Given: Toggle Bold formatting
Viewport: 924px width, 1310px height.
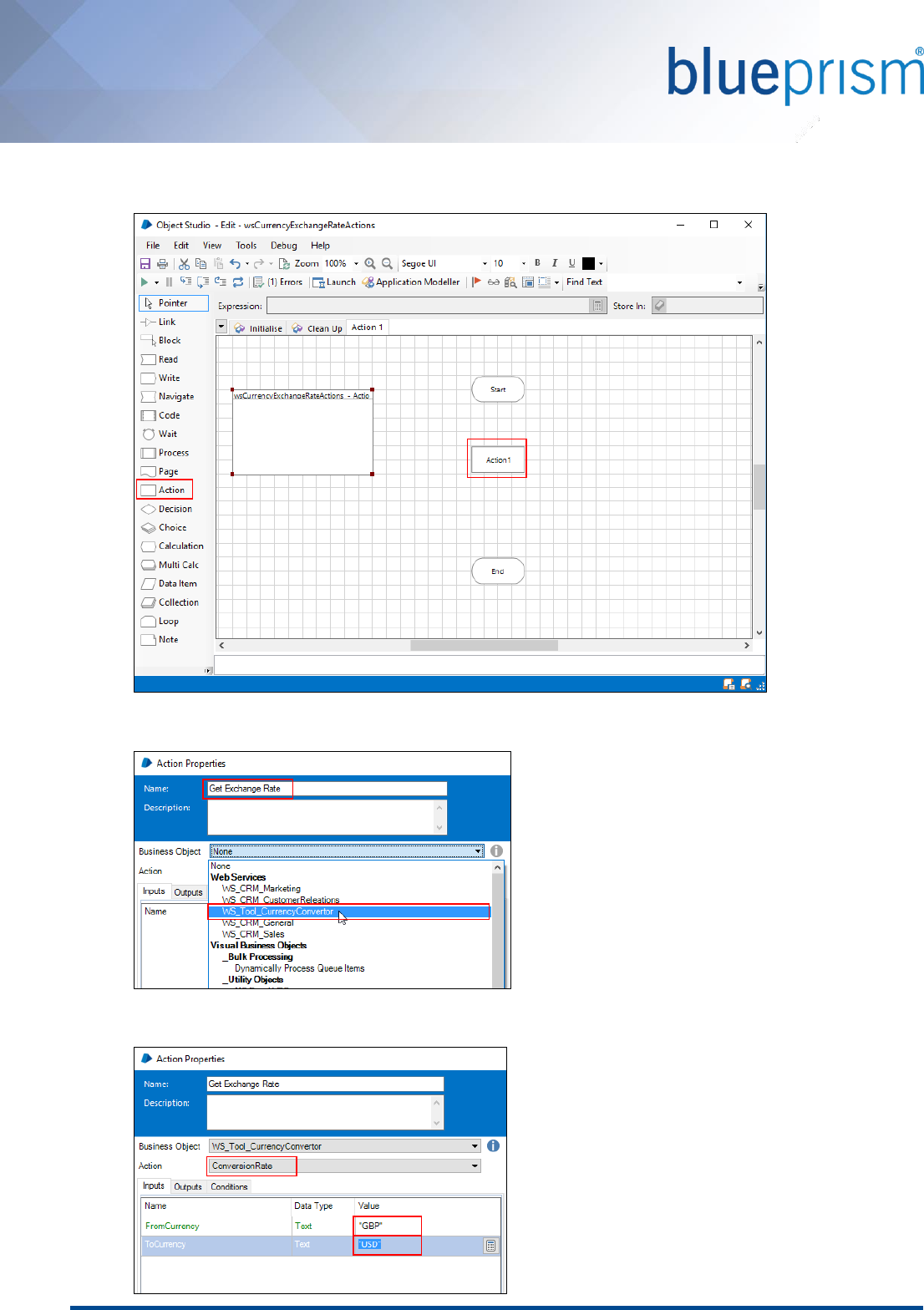Looking at the screenshot, I should tap(538, 263).
